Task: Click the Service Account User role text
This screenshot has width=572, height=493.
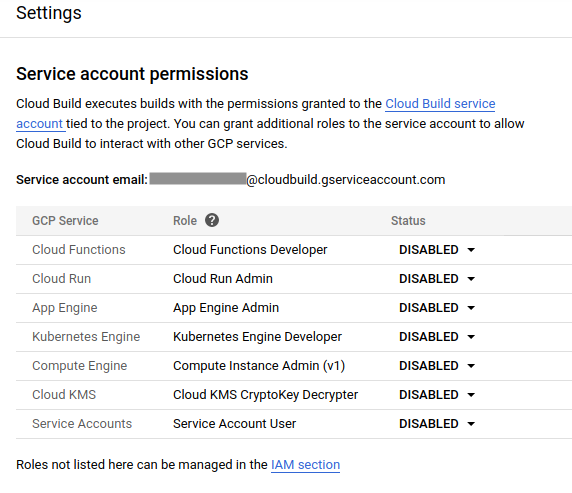Action: click(235, 424)
